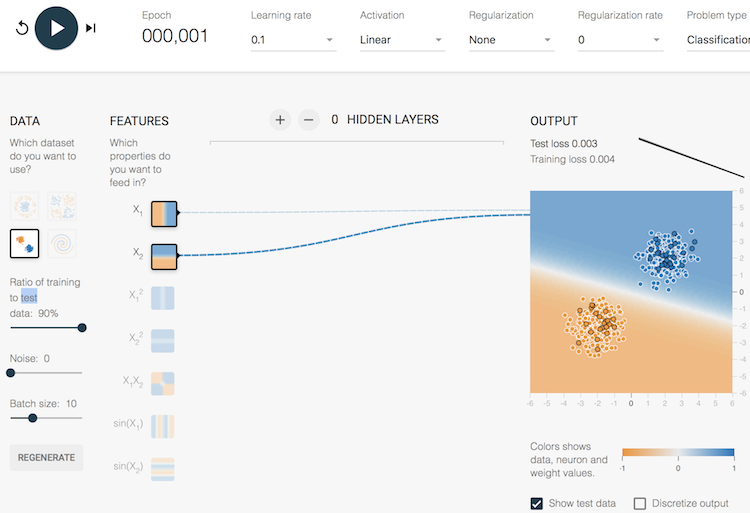Check the Discretize output checkbox
The height and width of the screenshot is (513, 750).
click(x=641, y=503)
